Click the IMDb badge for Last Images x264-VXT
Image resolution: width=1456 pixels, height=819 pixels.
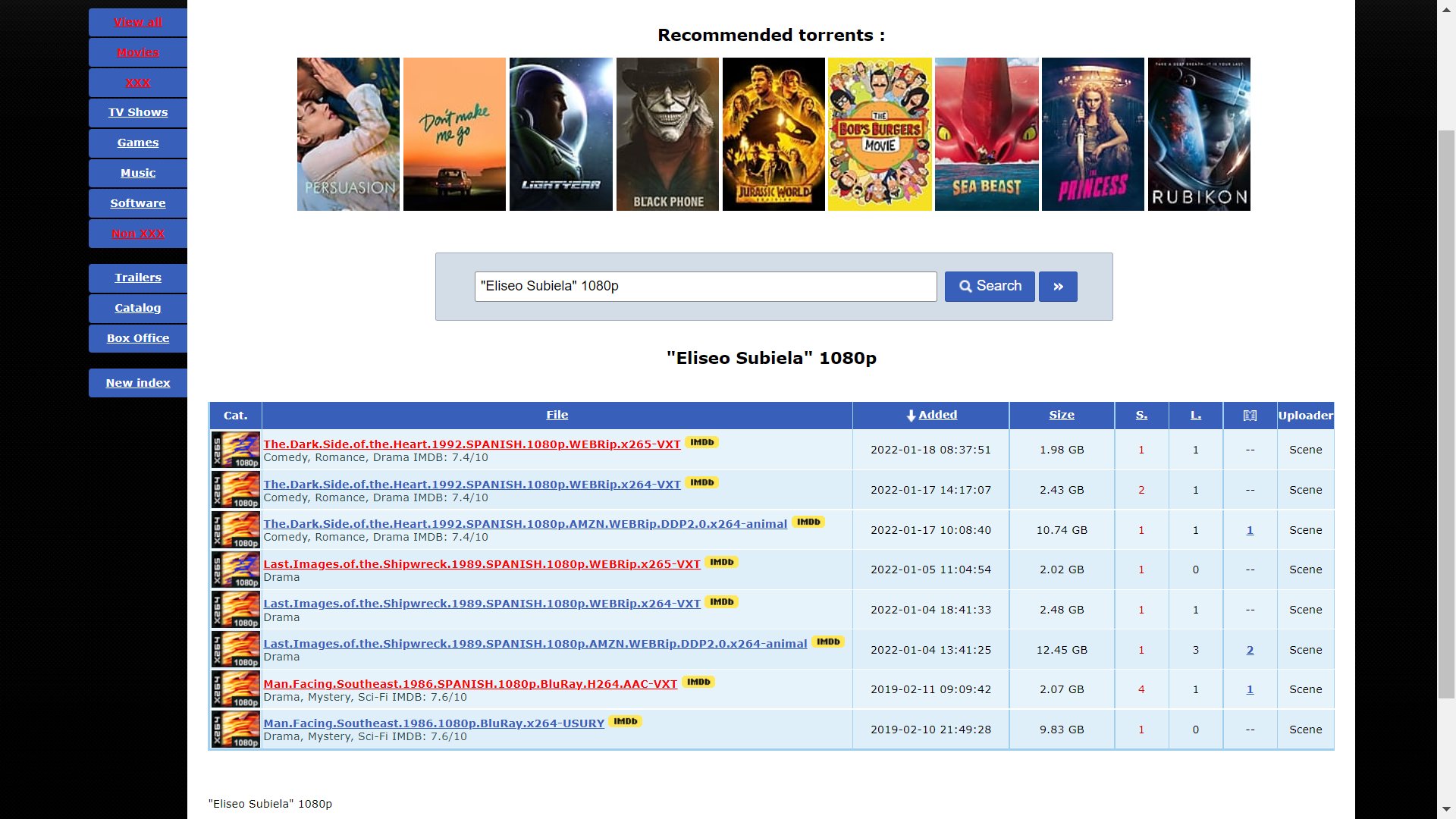pos(721,602)
